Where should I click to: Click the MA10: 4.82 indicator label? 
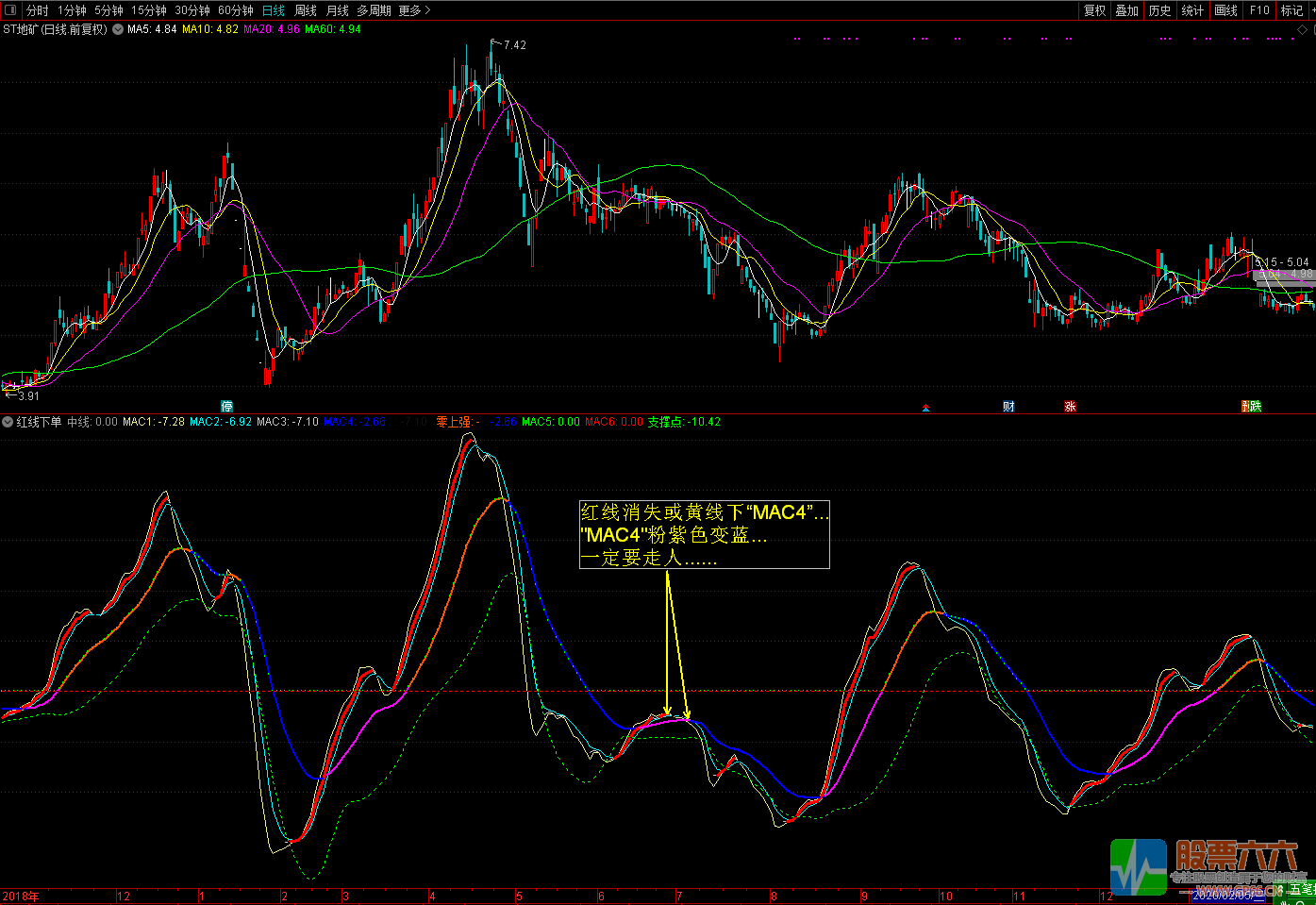(x=210, y=29)
